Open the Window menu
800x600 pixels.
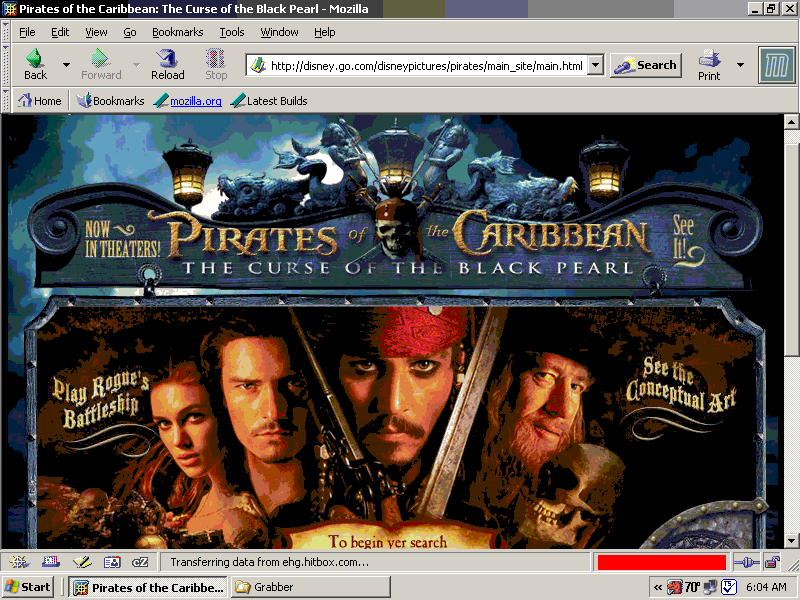point(279,32)
